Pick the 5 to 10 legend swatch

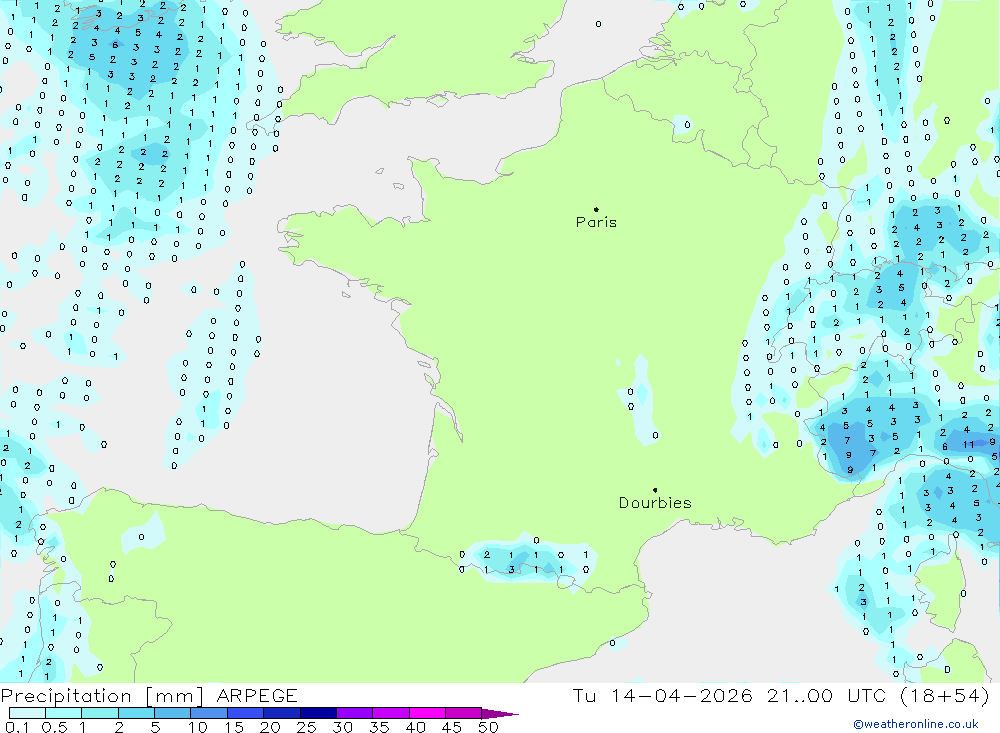click(x=172, y=713)
